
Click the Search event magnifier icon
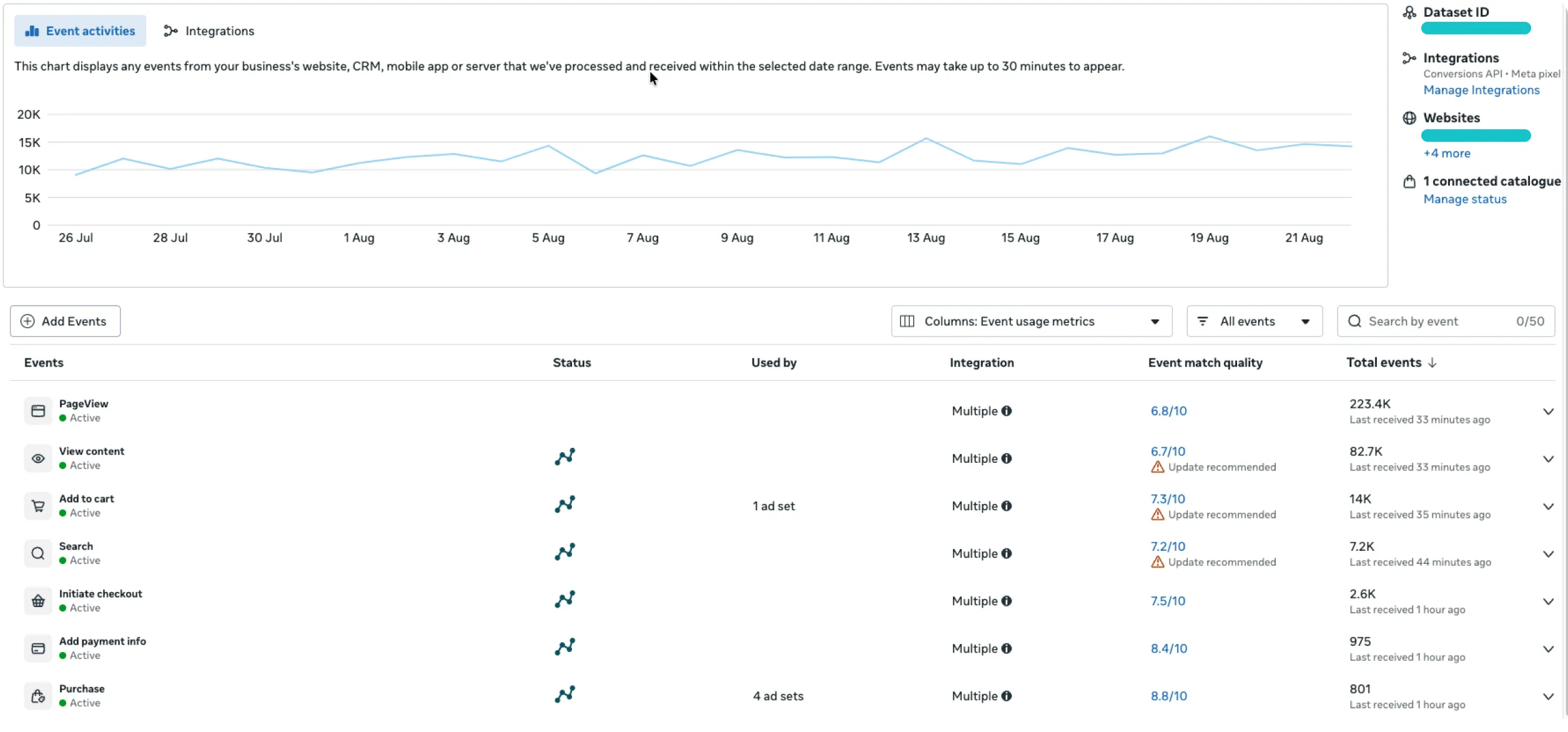tap(38, 553)
